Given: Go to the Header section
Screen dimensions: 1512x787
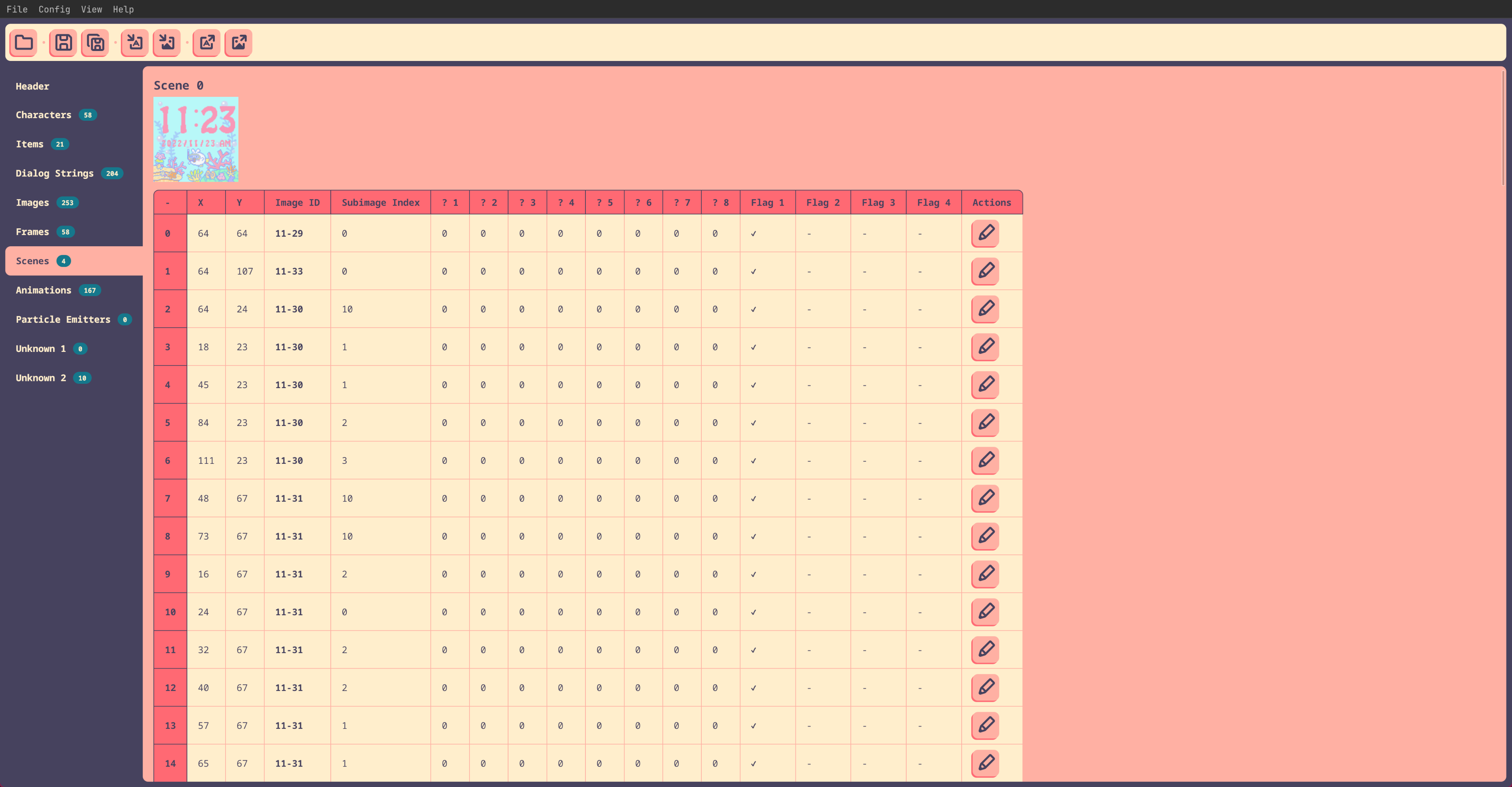Looking at the screenshot, I should pos(74,86).
